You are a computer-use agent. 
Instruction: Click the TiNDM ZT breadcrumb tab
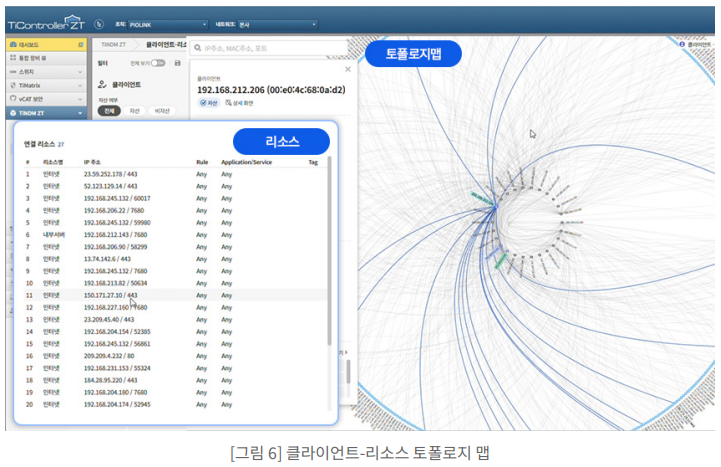(x=112, y=45)
